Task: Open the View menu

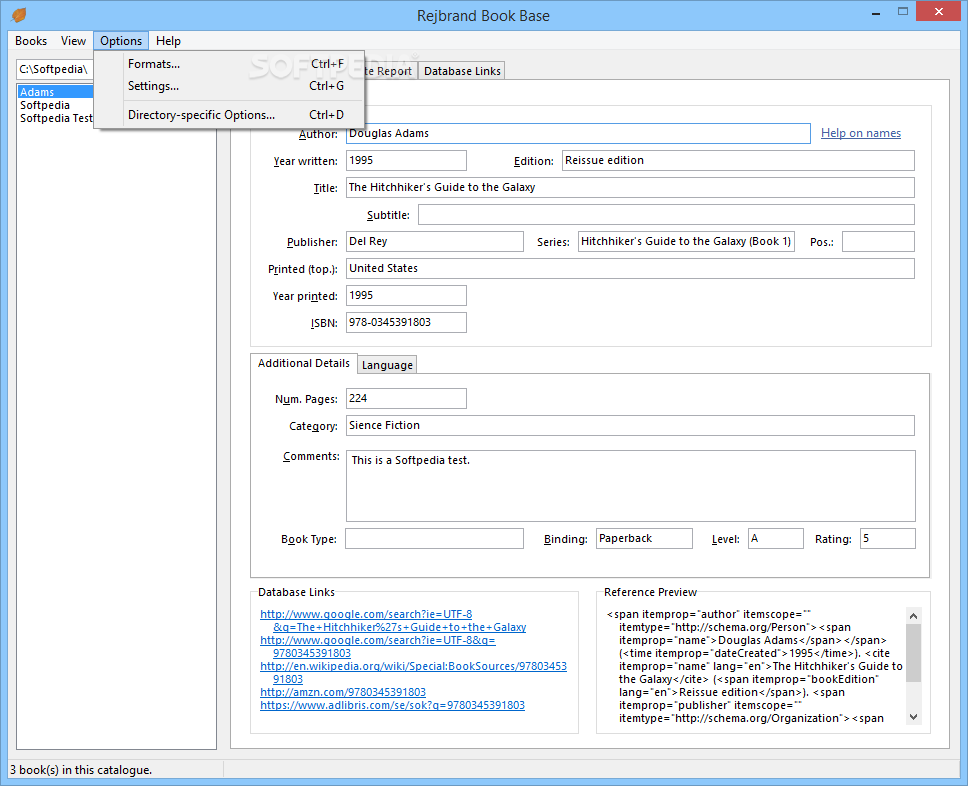Action: (x=73, y=41)
